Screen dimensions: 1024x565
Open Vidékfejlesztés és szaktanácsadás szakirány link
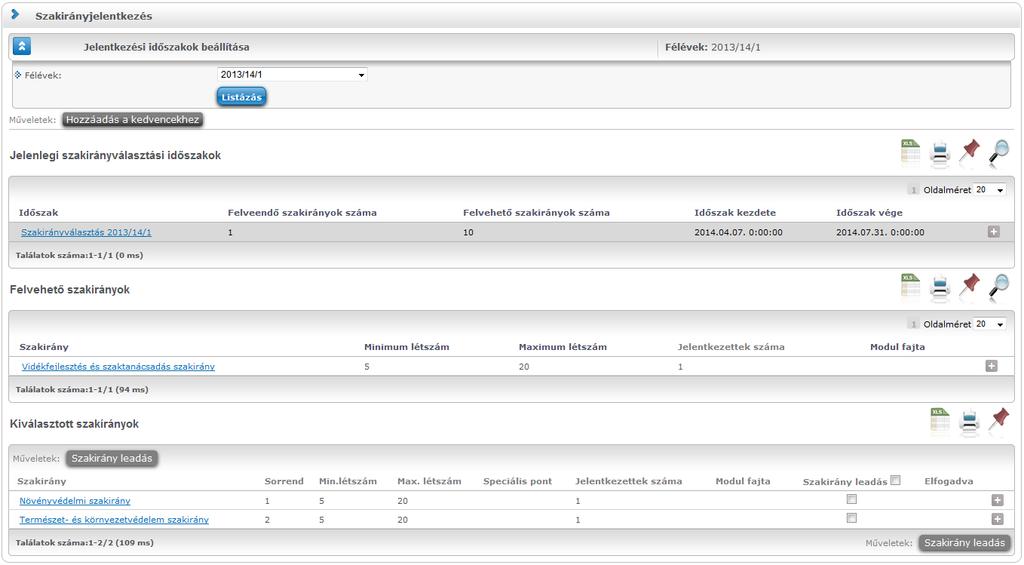[118, 366]
